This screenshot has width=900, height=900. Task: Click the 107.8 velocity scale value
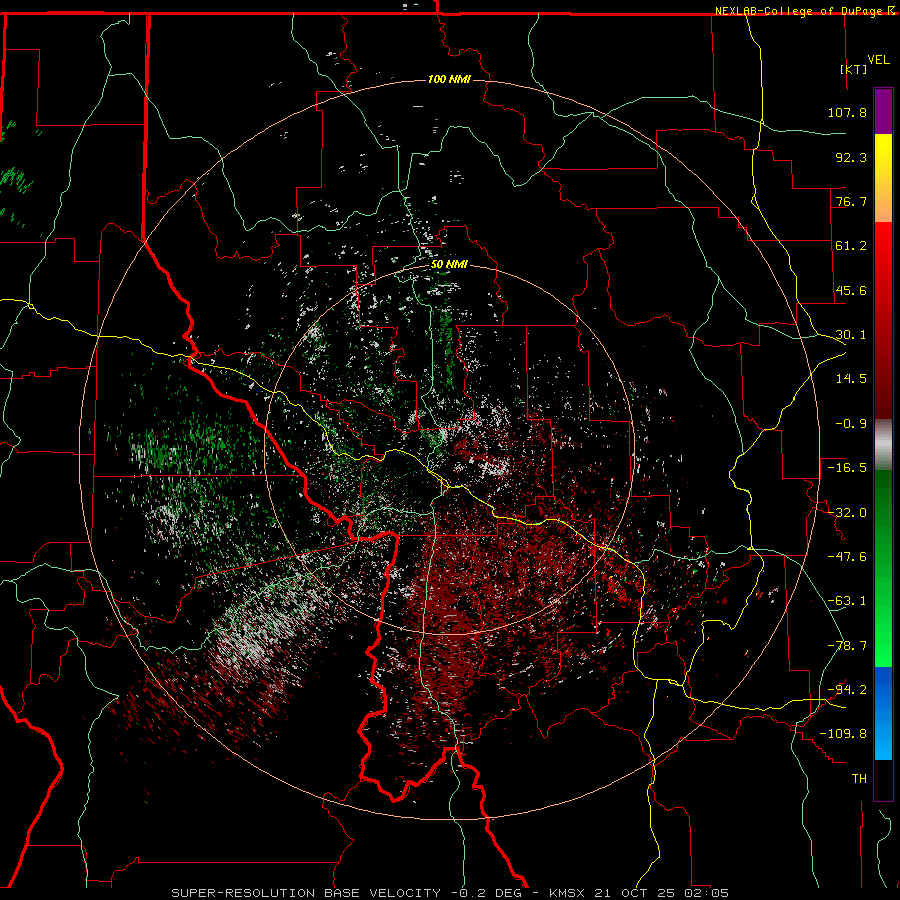[x=847, y=112]
